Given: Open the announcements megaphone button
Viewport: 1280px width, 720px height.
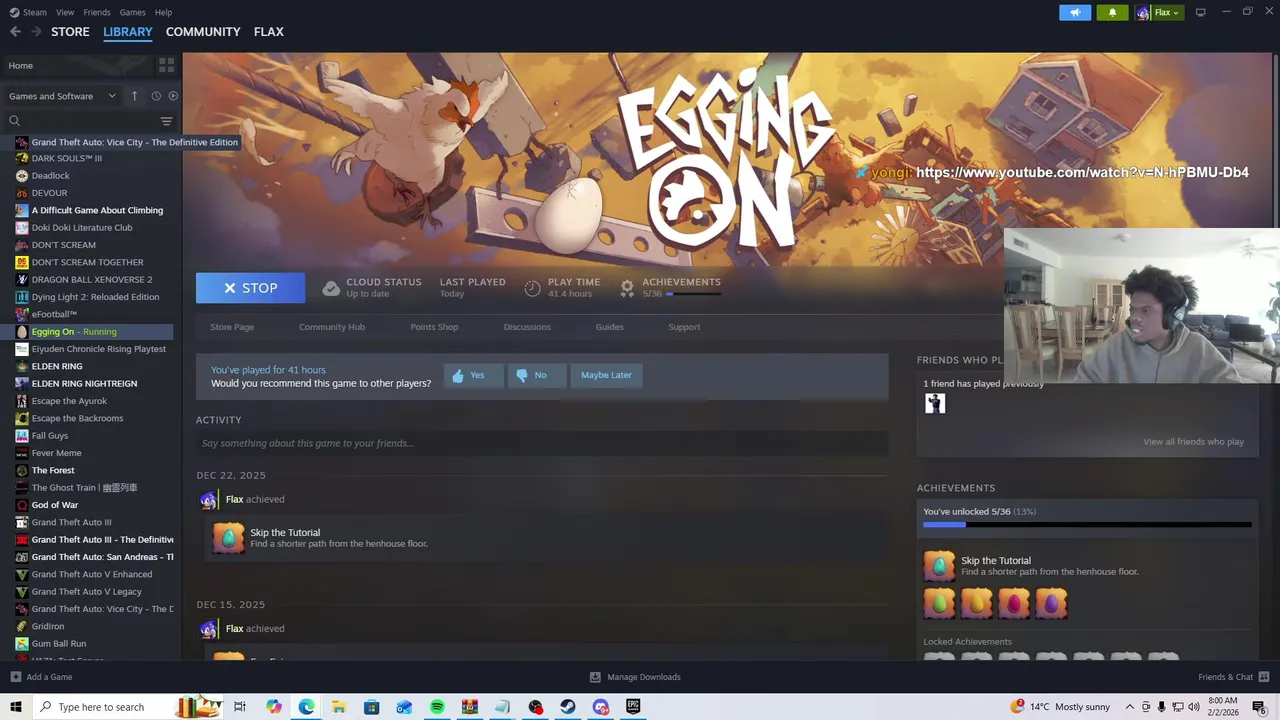Looking at the screenshot, I should click(x=1075, y=12).
